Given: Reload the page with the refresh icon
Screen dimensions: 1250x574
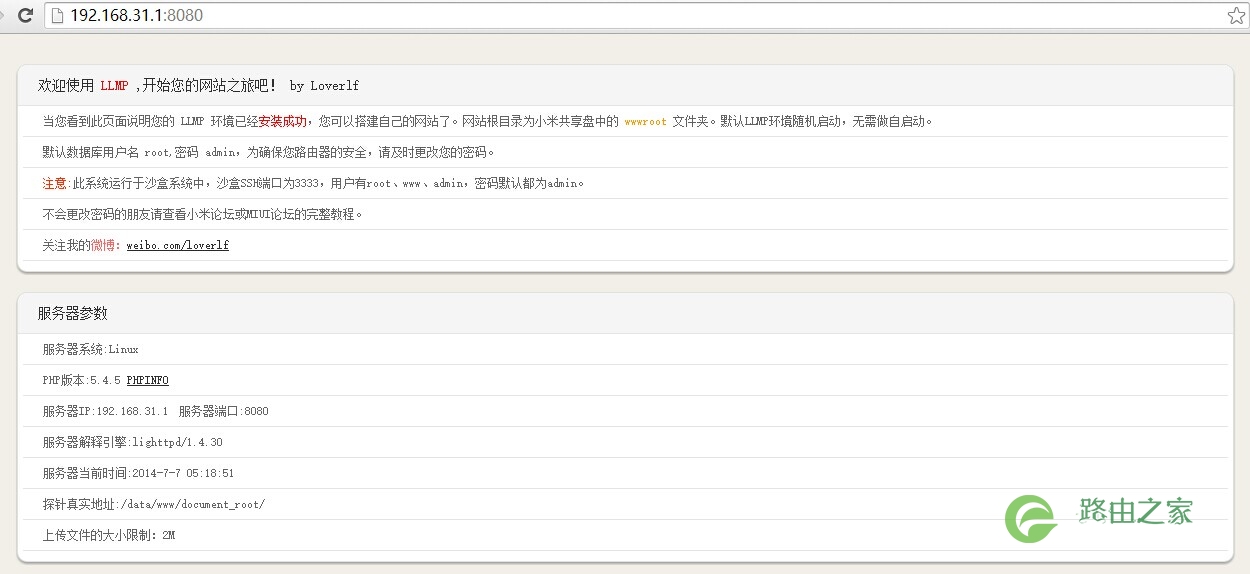Looking at the screenshot, I should click(26, 15).
